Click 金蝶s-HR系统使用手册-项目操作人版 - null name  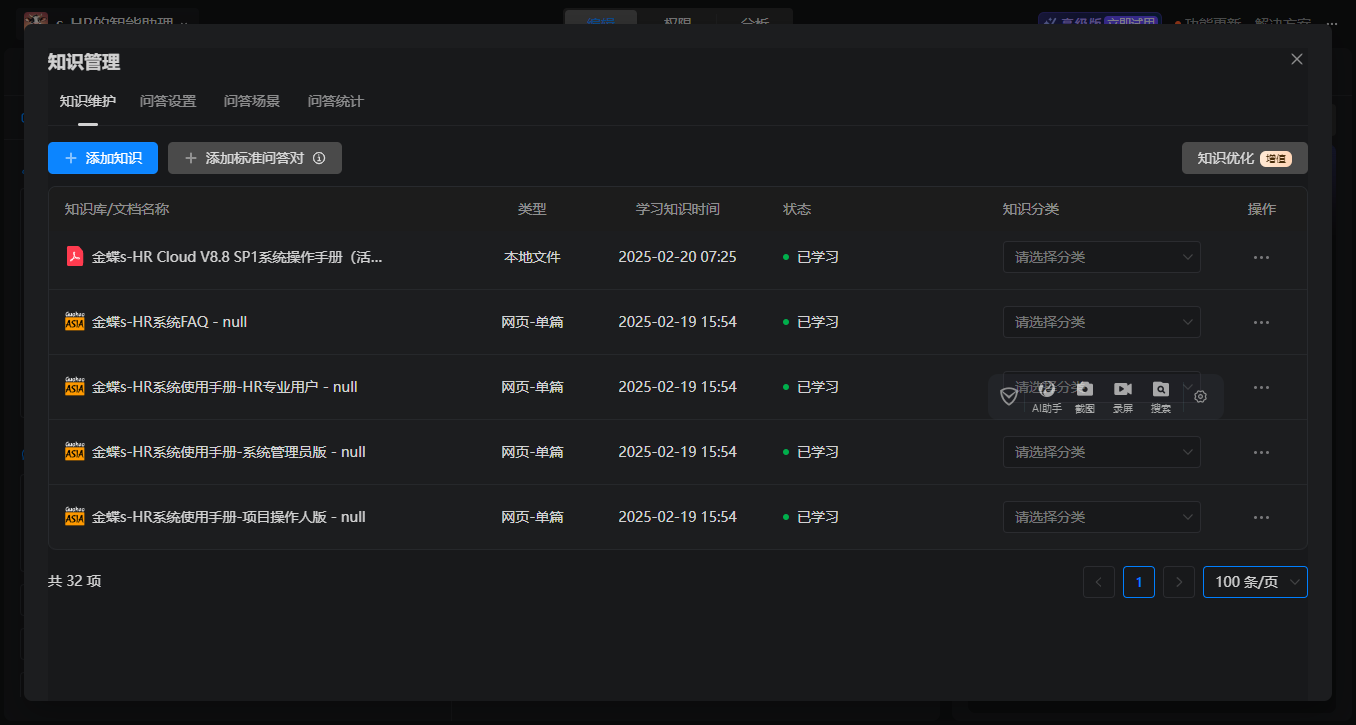pyautogui.click(x=229, y=517)
